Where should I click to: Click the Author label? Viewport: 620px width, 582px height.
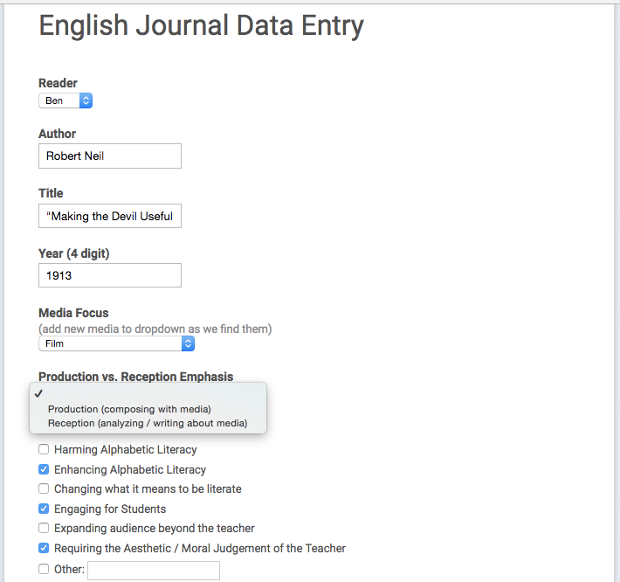(57, 134)
